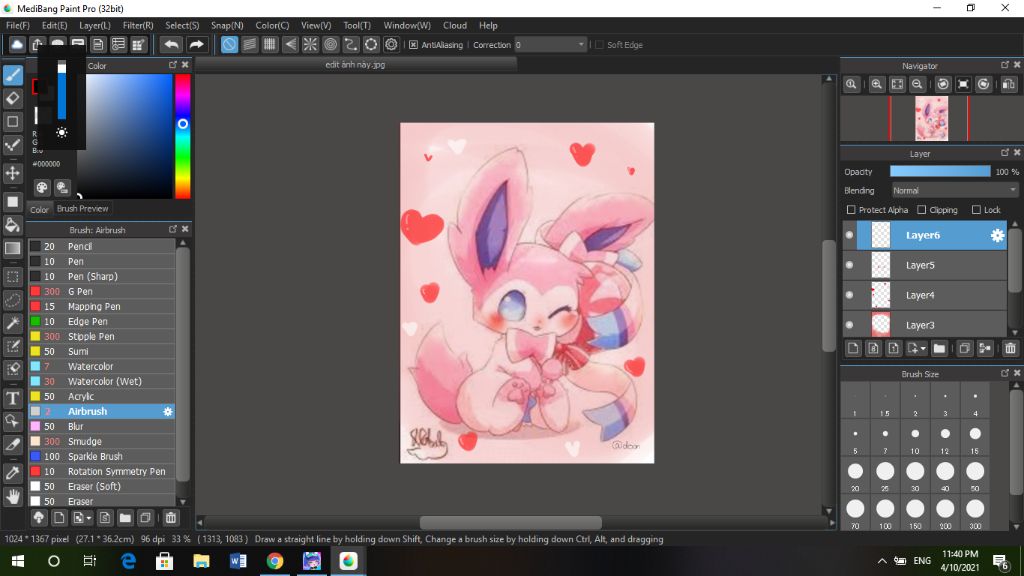1024x576 pixels.
Task: Create new layer in Layer panel
Action: point(853,348)
